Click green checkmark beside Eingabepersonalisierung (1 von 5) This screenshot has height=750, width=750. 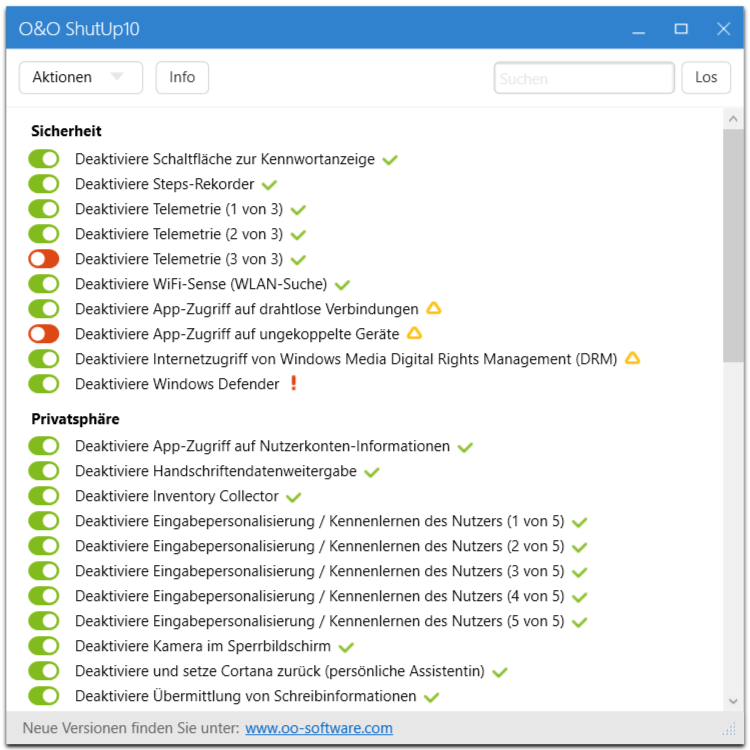coord(579,522)
